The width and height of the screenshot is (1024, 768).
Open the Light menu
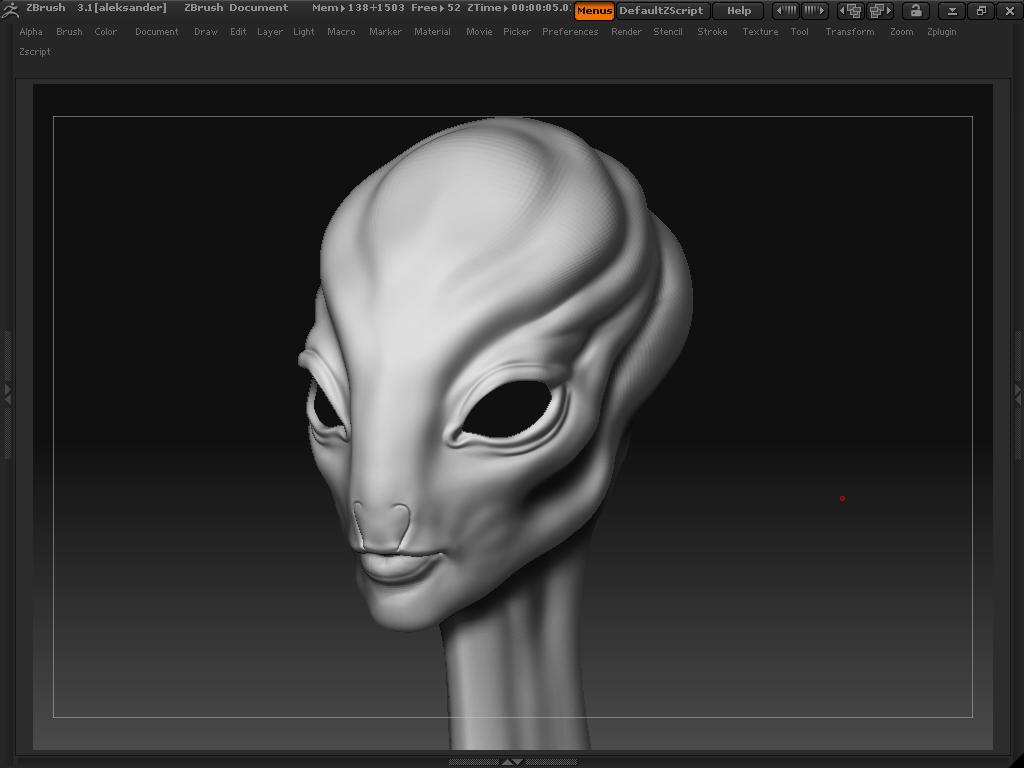click(x=304, y=31)
